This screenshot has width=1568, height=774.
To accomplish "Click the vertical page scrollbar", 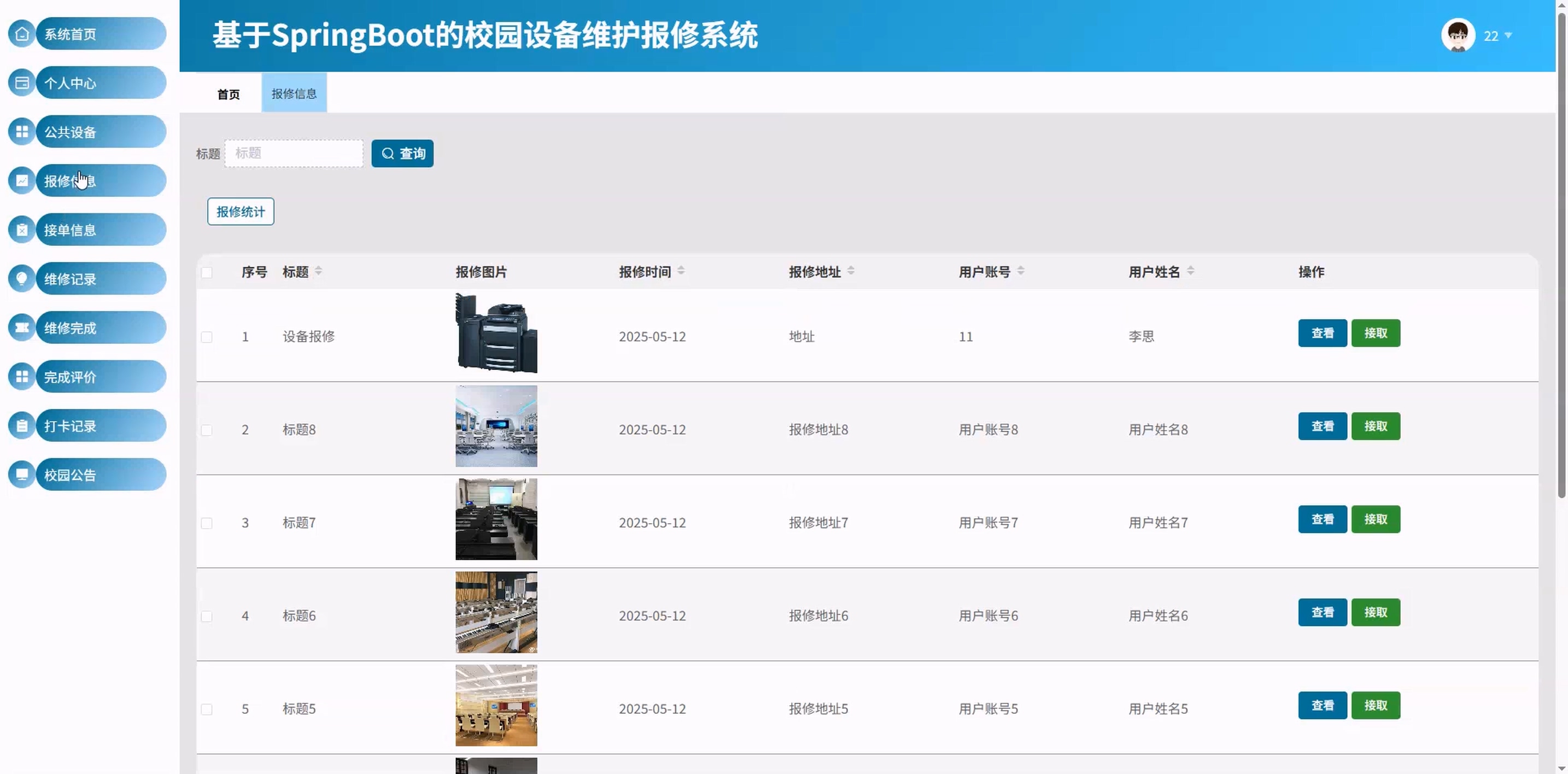I will point(1561,256).
